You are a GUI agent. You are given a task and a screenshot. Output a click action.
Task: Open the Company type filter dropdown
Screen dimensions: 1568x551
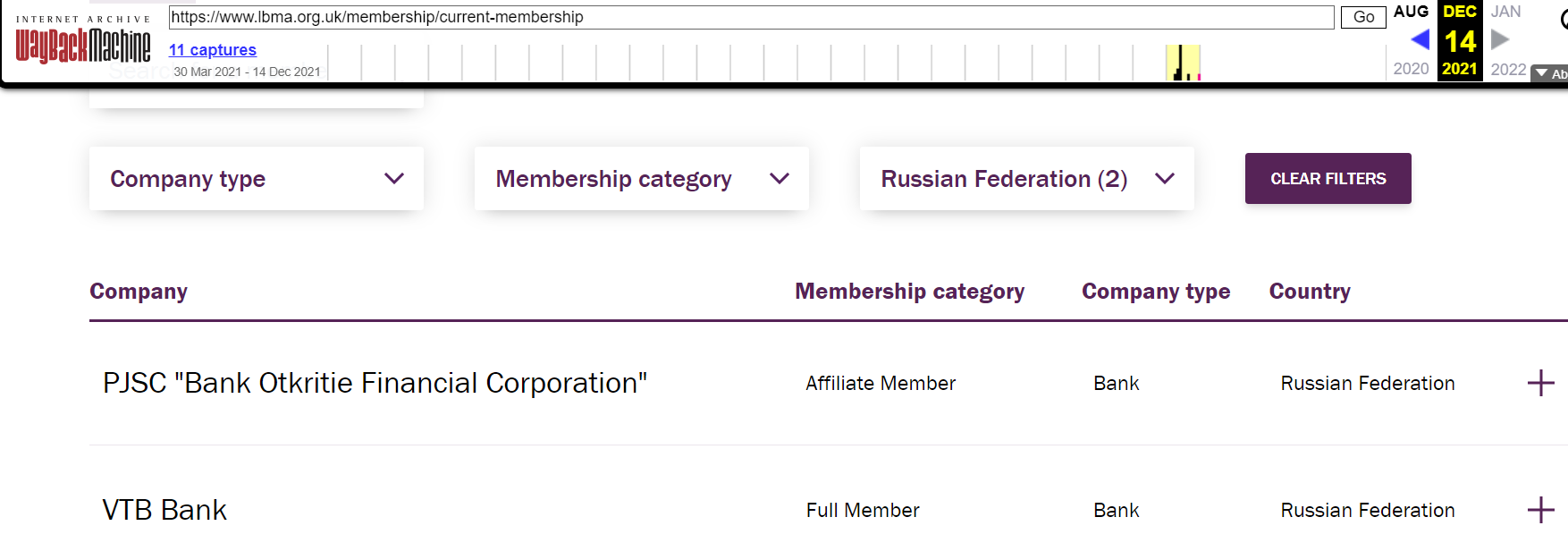coord(257,179)
